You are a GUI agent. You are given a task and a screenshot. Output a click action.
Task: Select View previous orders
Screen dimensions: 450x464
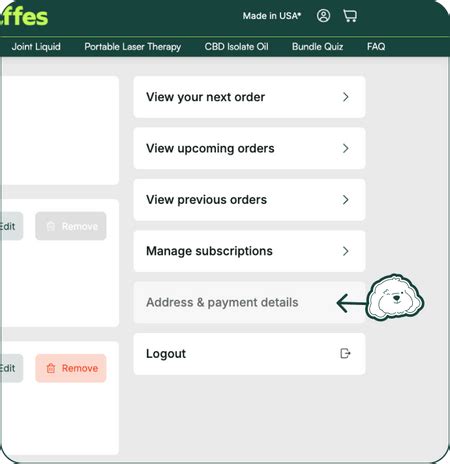[x=249, y=200]
